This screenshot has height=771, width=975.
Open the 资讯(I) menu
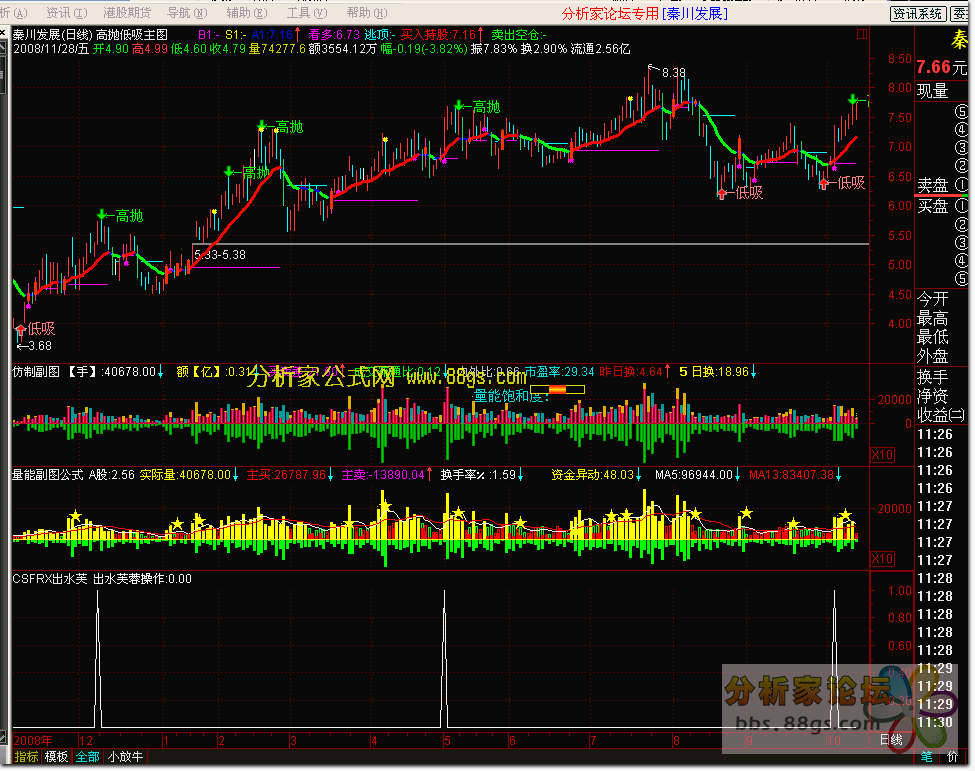pyautogui.click(x=67, y=12)
